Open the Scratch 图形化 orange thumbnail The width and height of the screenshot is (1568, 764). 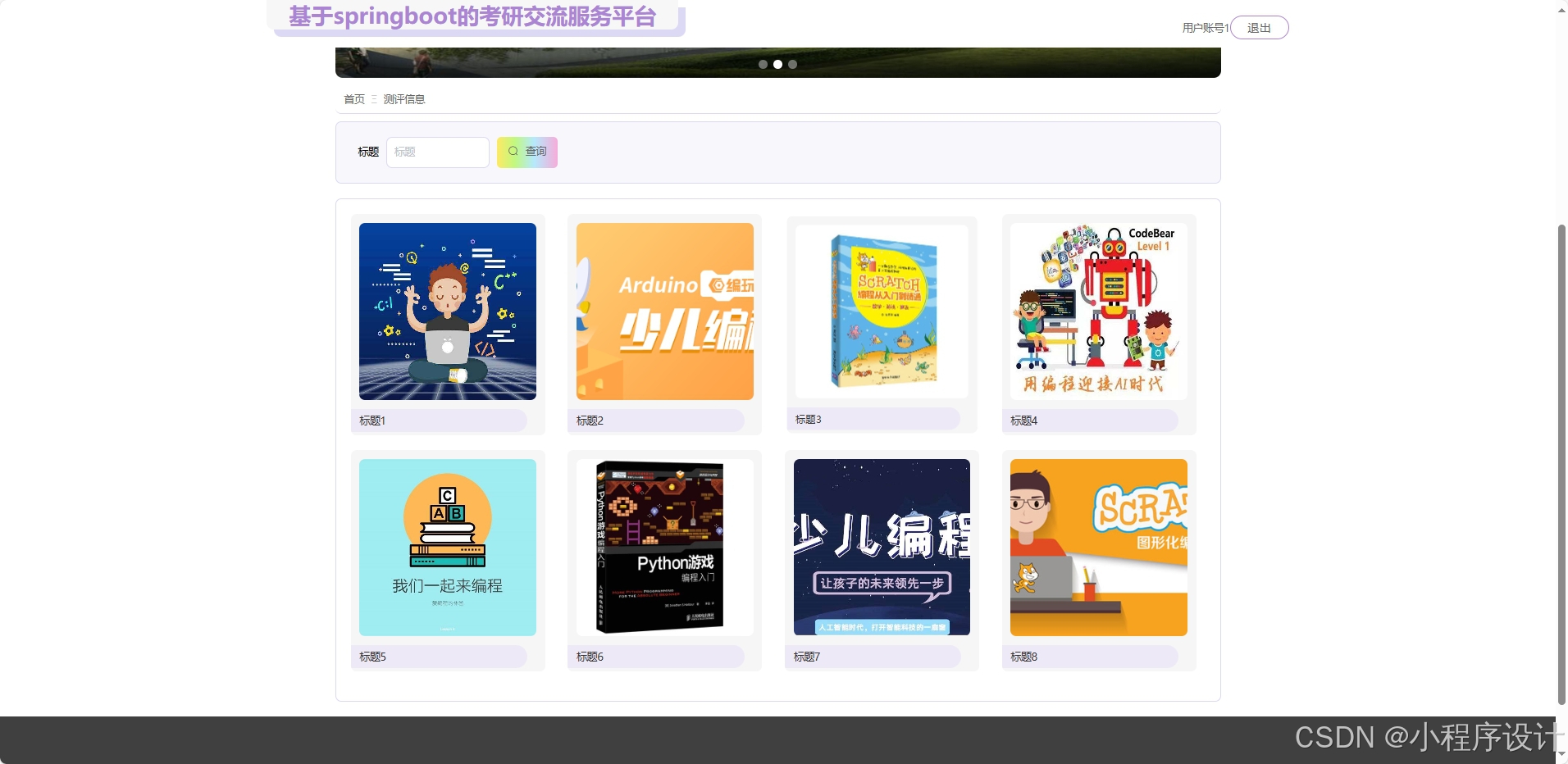coord(1099,548)
